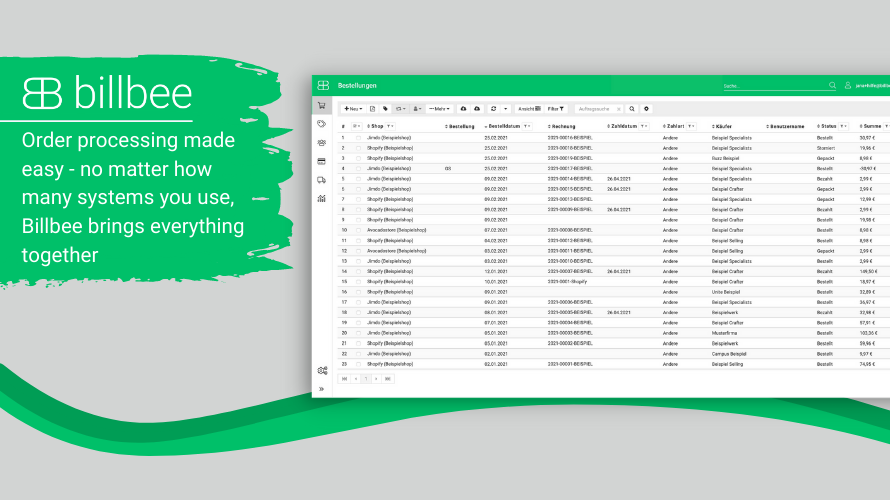
Task: Open the Status column filter dropdown
Action: coord(844,126)
